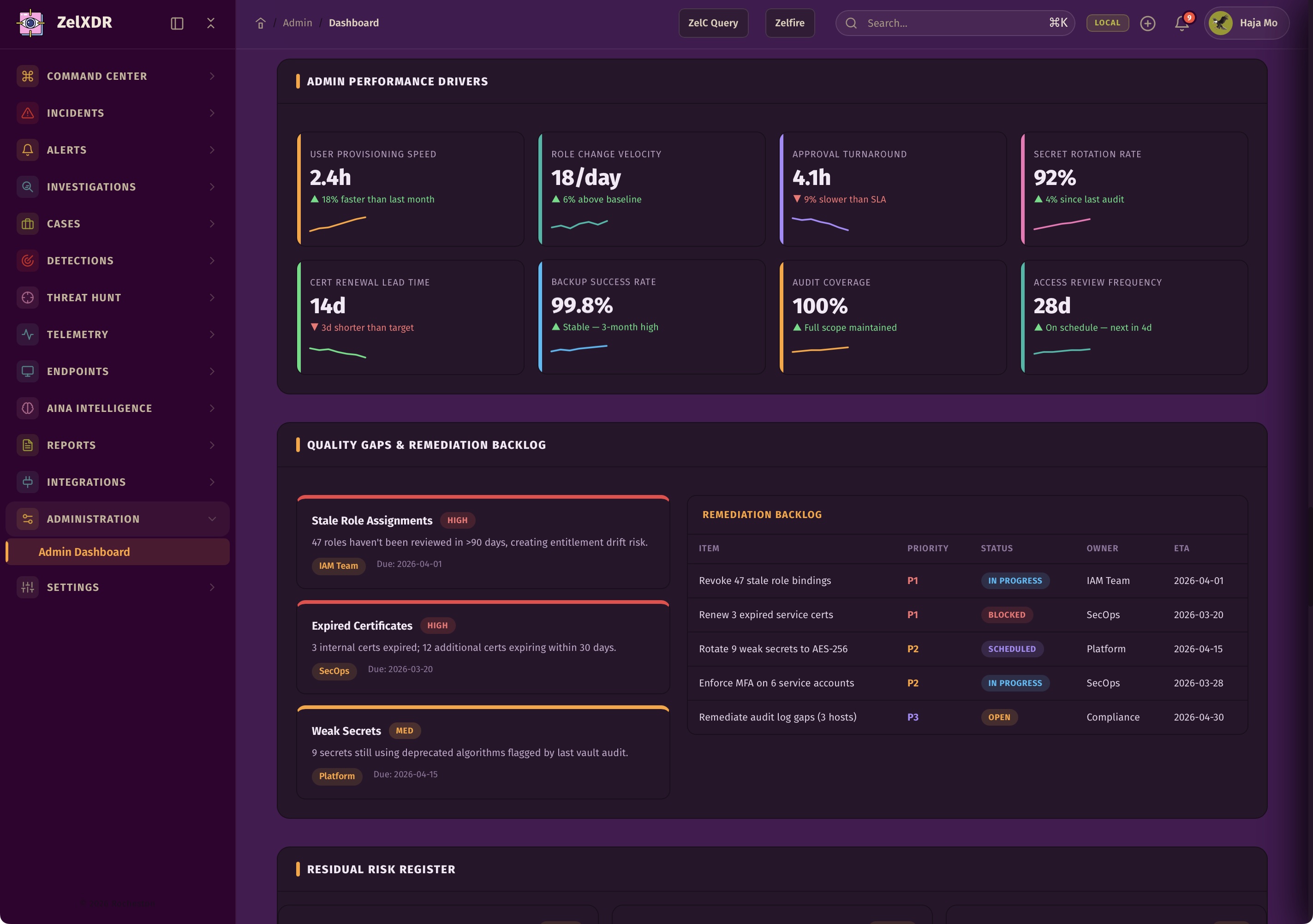Image resolution: width=1313 pixels, height=924 pixels.
Task: Click the AINA Intelligence brain icon
Action: [27, 408]
